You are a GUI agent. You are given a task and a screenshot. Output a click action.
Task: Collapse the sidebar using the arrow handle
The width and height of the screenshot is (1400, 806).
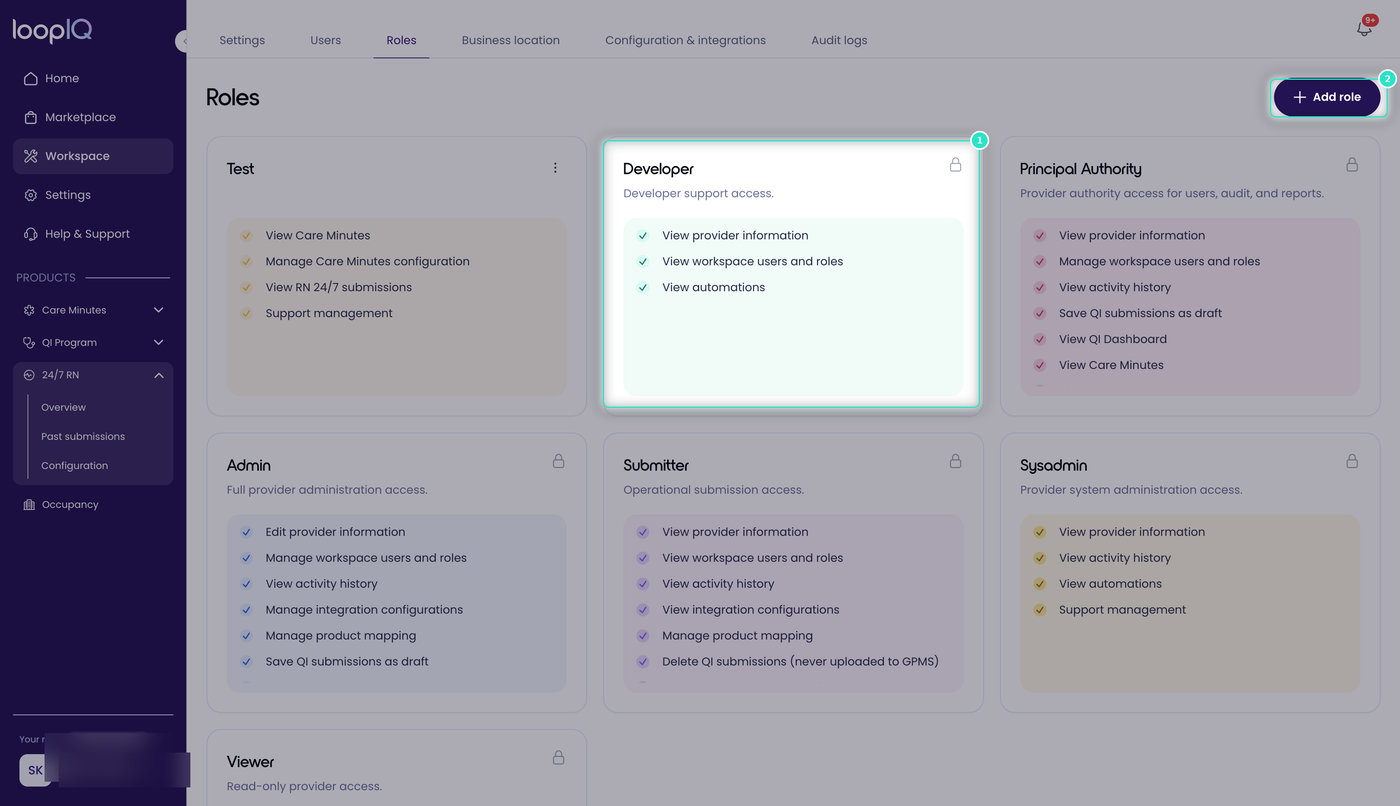point(182,41)
